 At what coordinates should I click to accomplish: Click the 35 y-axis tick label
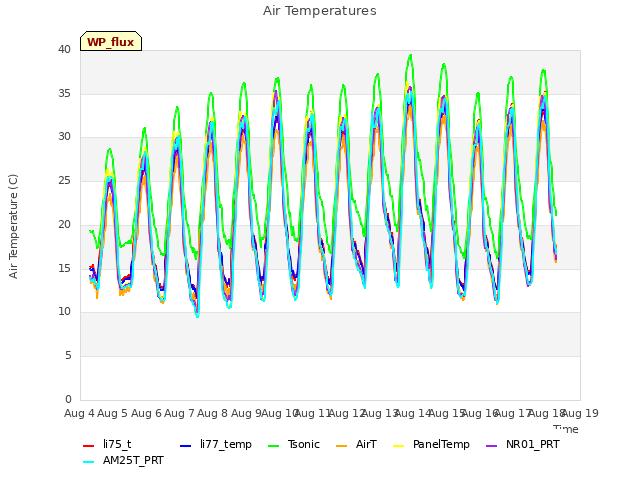pos(64,93)
